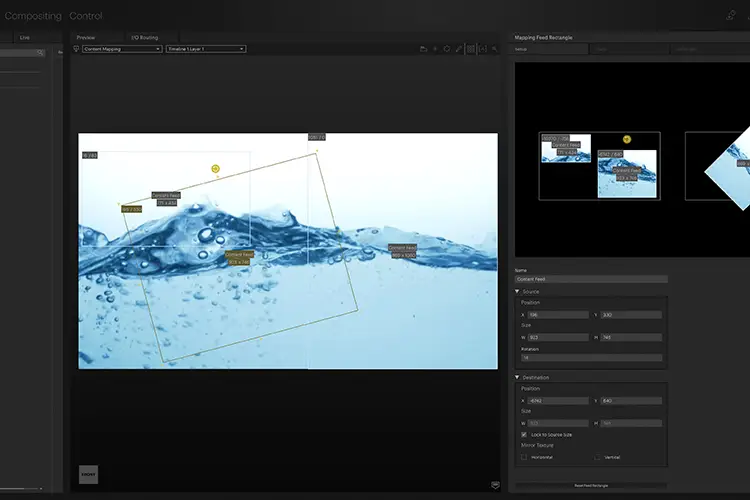The height and width of the screenshot is (500, 750).
Task: Click the gear settings icon in preview toolbar
Action: (447, 49)
